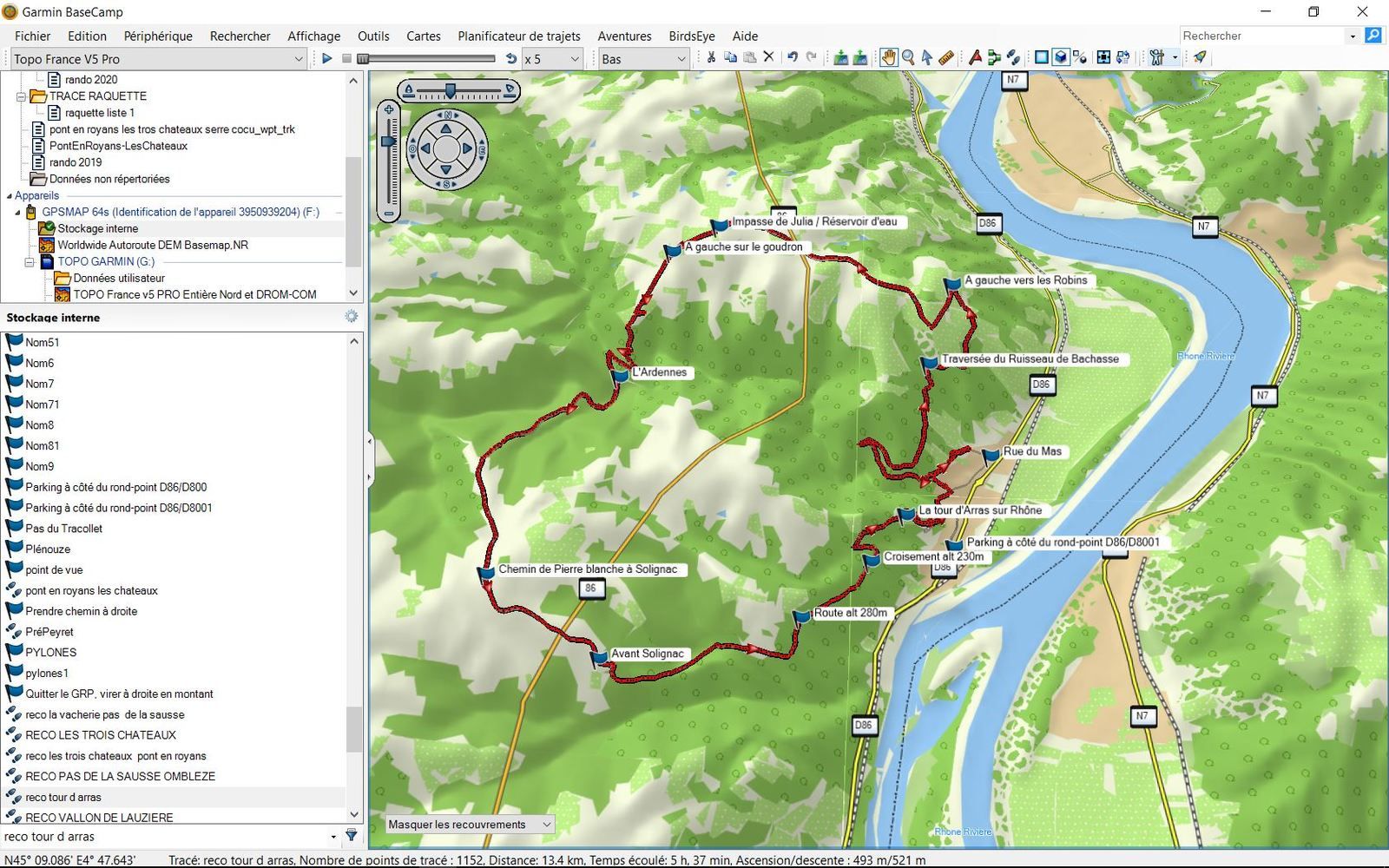Click zoom-out minus on map control
1389x868 pixels.
click(388, 213)
